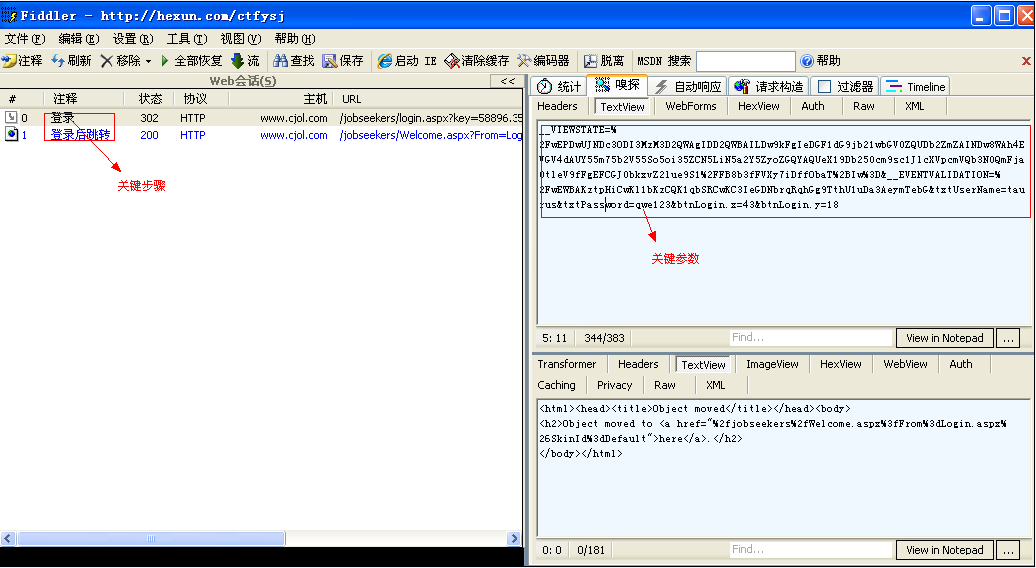Click Fiddler title bar app icon
1036x568 pixels.
pos(9,15)
